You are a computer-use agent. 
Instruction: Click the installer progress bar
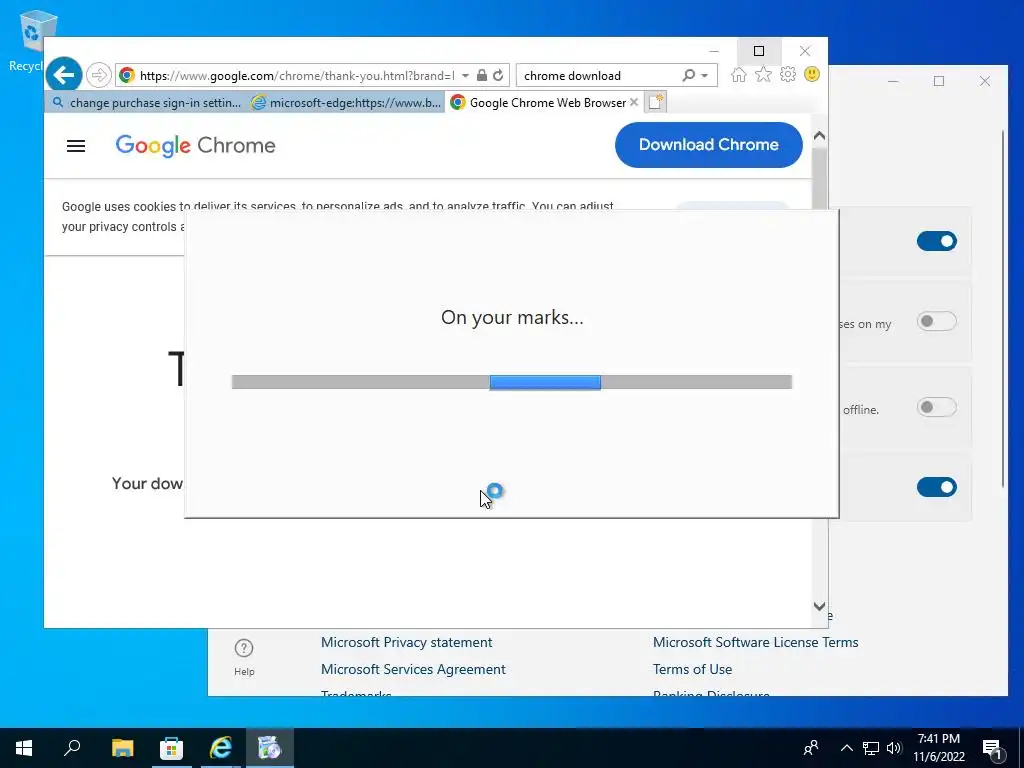(512, 382)
